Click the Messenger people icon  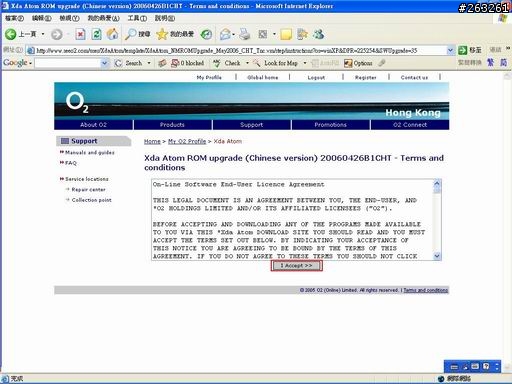[x=319, y=34]
